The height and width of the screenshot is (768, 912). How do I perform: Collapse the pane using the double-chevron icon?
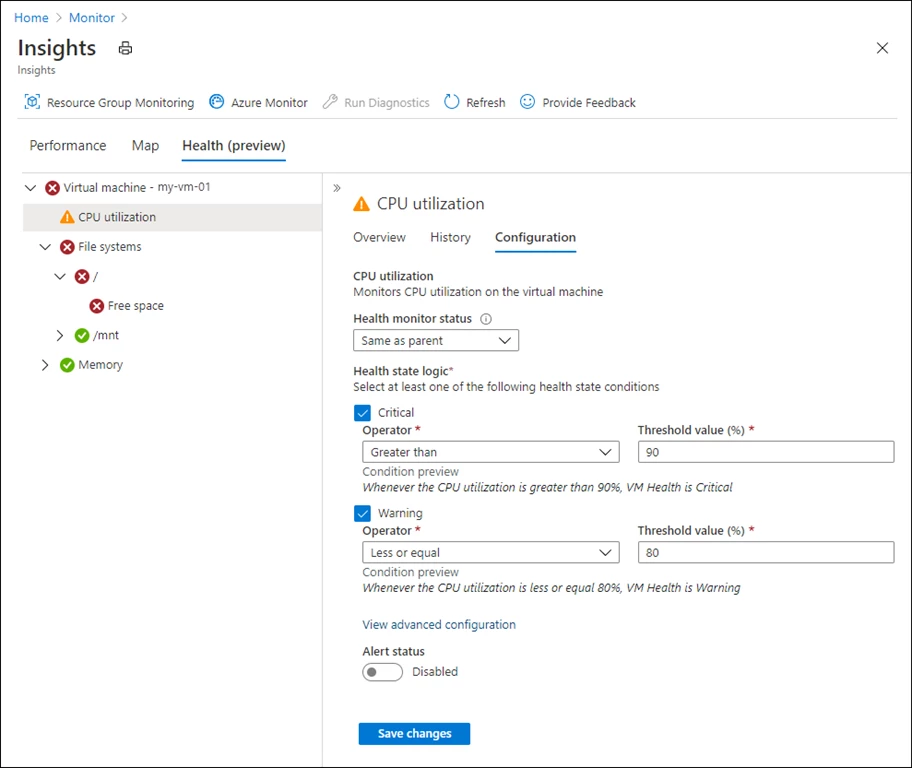[337, 188]
